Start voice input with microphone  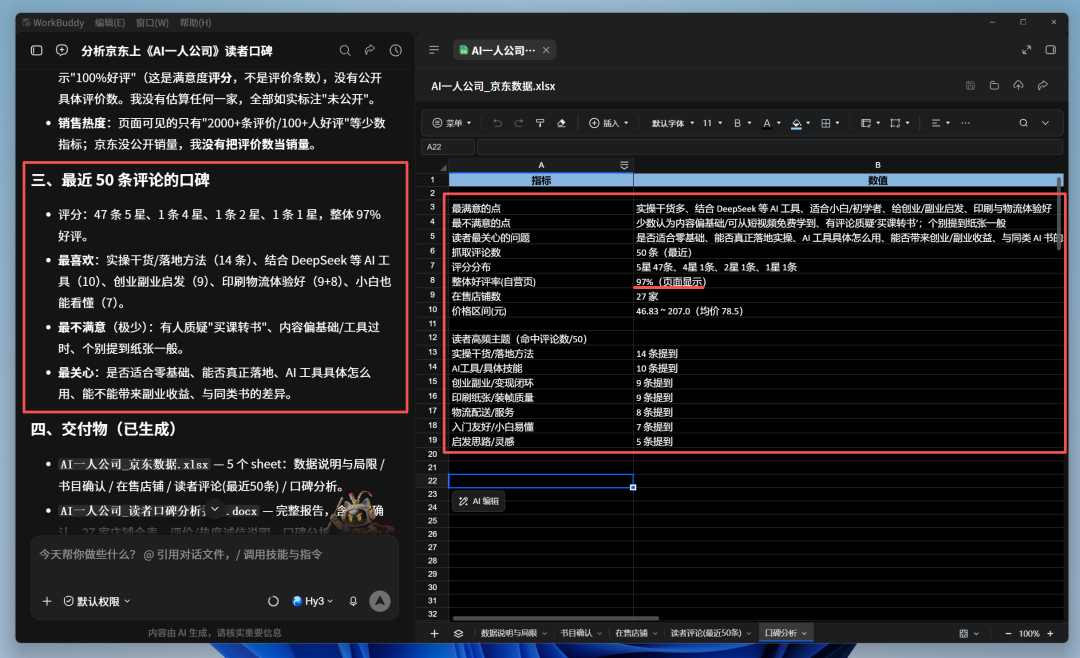(x=353, y=602)
